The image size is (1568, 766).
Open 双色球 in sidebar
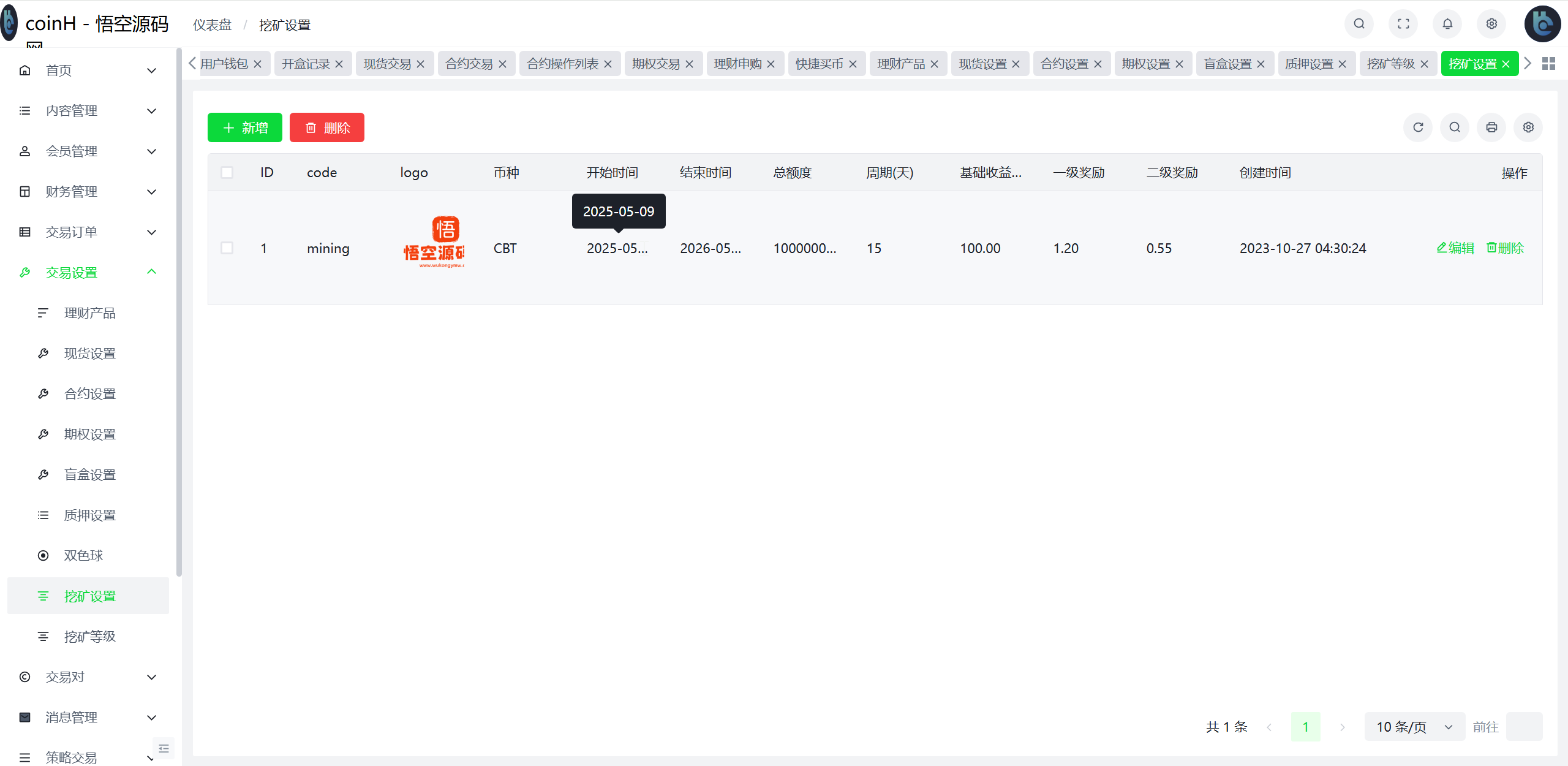coord(88,556)
